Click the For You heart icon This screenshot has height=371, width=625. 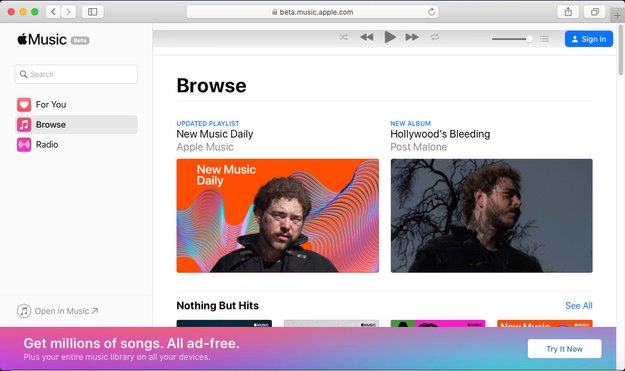pos(24,104)
